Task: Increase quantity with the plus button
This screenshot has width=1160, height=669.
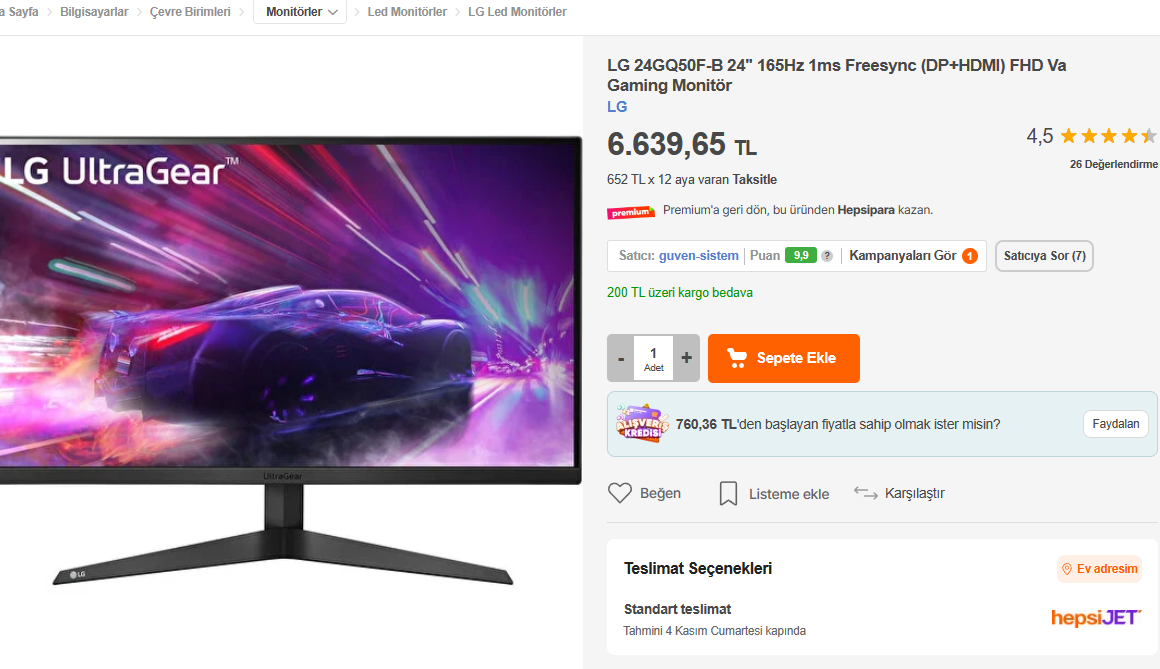Action: [687, 358]
